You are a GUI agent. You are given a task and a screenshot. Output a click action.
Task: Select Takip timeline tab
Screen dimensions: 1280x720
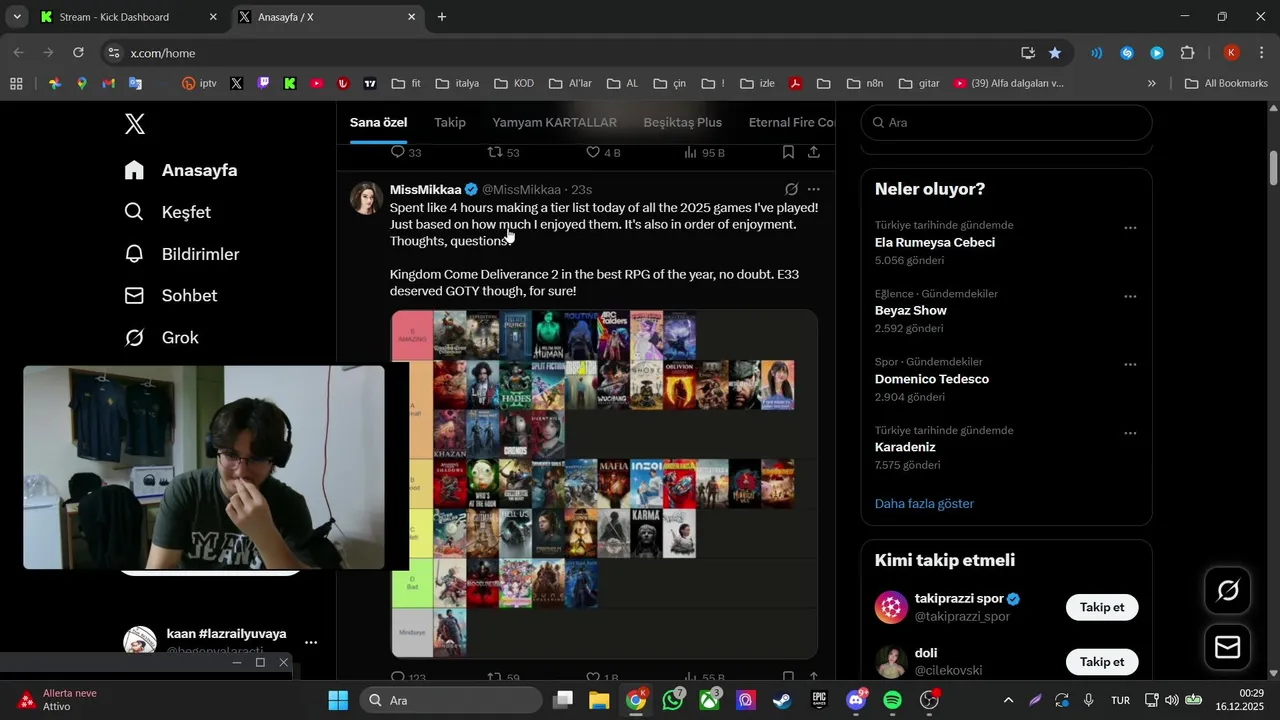click(450, 122)
